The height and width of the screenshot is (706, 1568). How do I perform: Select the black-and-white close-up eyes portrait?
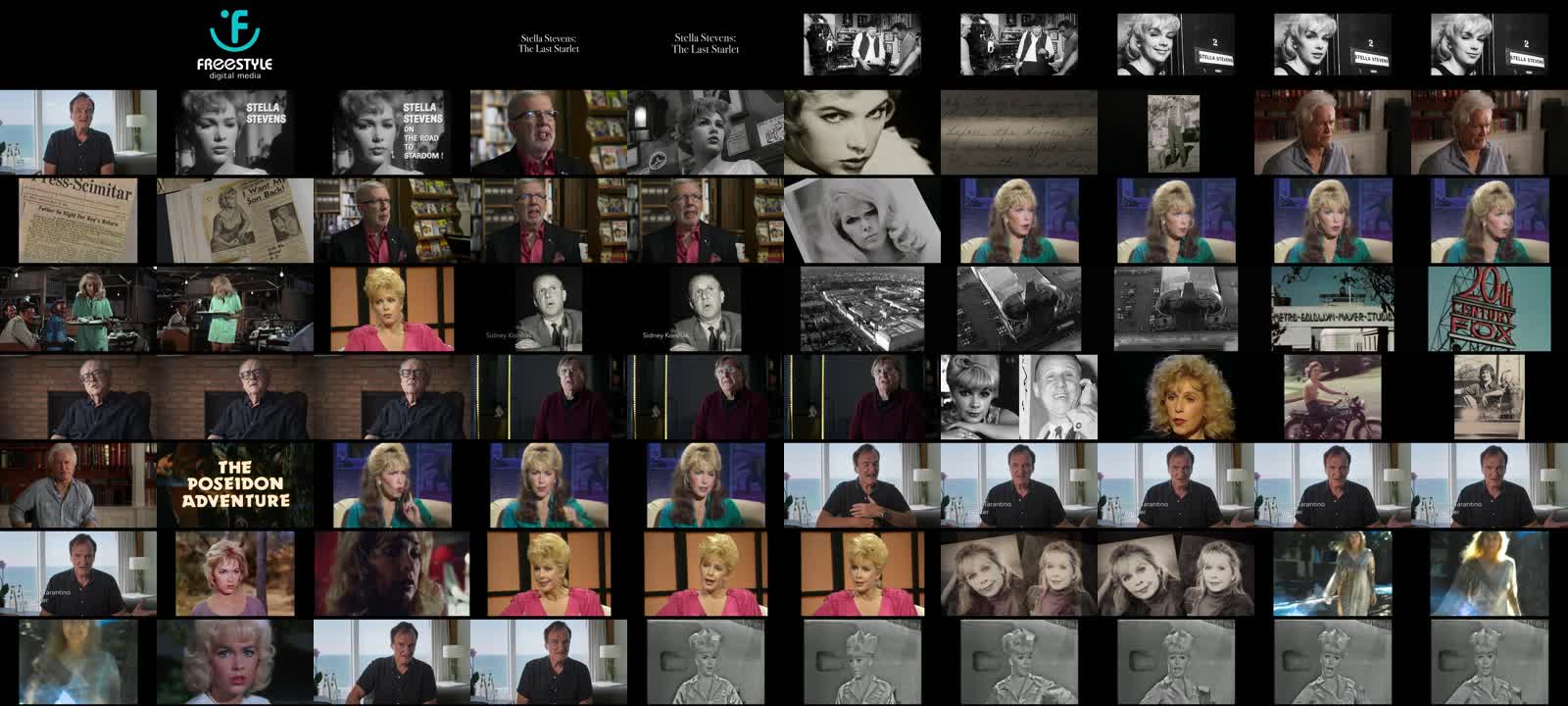861,132
